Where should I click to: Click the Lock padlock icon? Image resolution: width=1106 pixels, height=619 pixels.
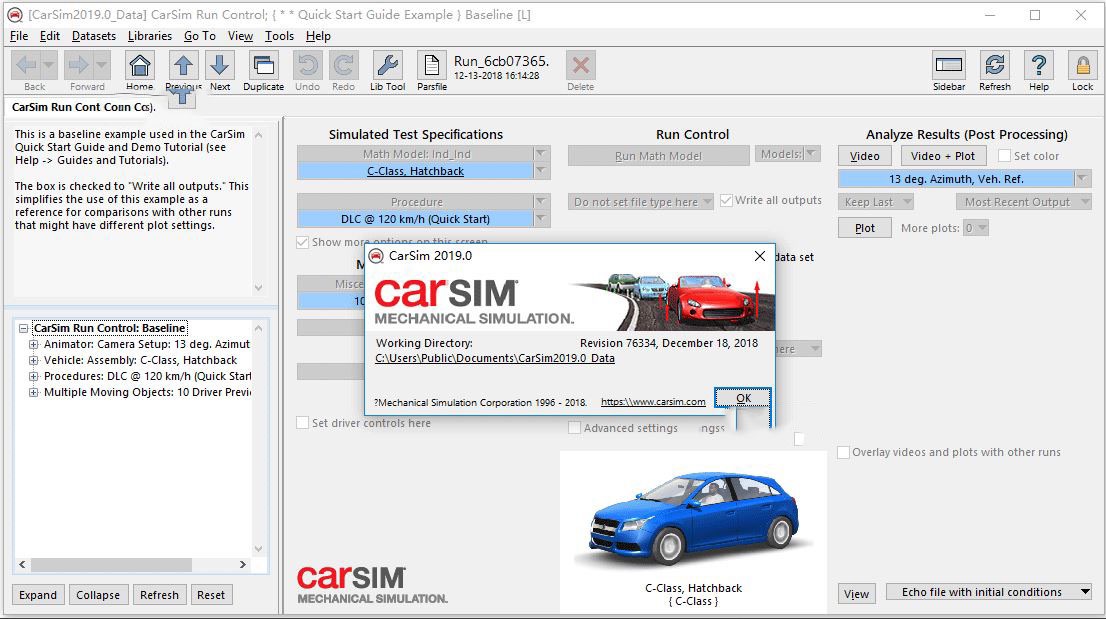(1082, 67)
